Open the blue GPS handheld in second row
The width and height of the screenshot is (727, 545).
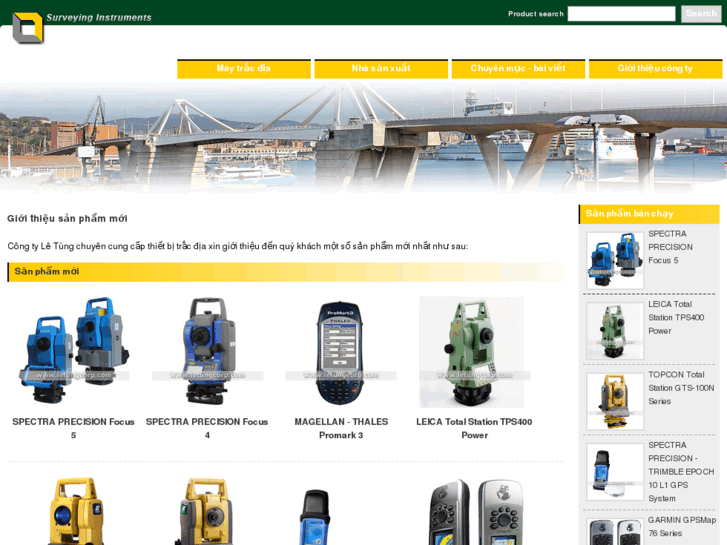pos(315,517)
